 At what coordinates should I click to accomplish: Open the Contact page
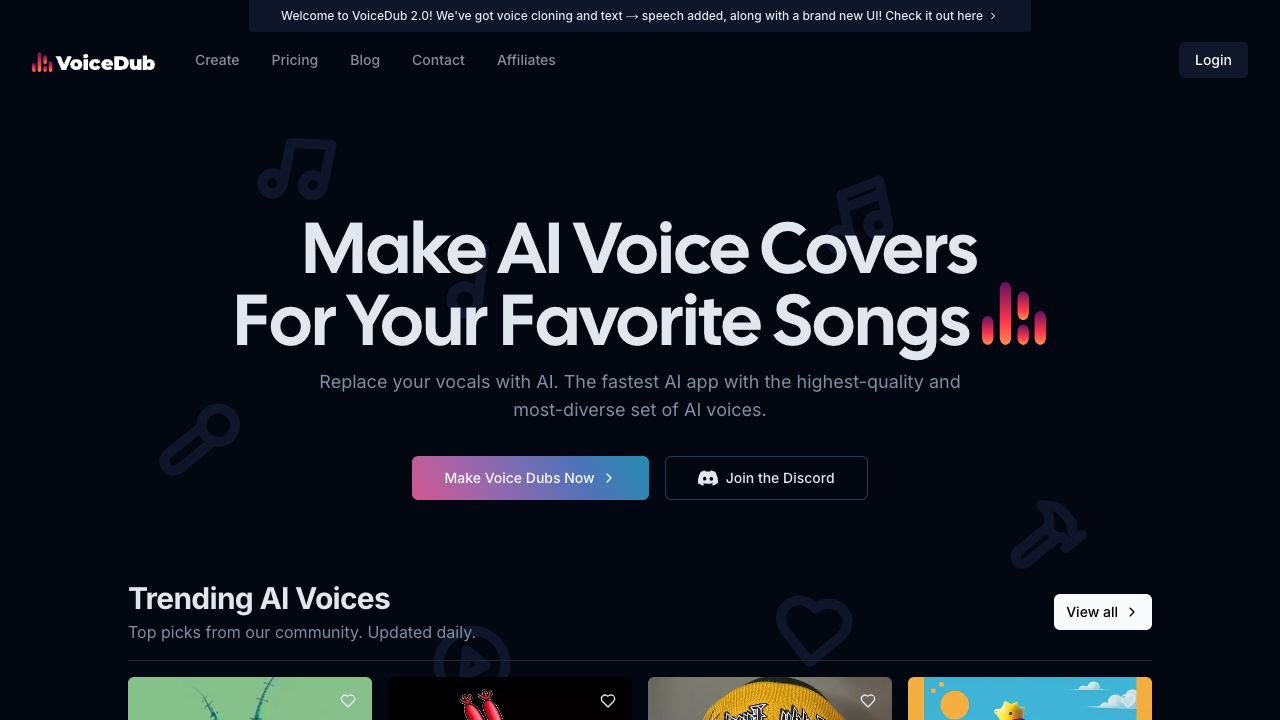[x=438, y=60]
